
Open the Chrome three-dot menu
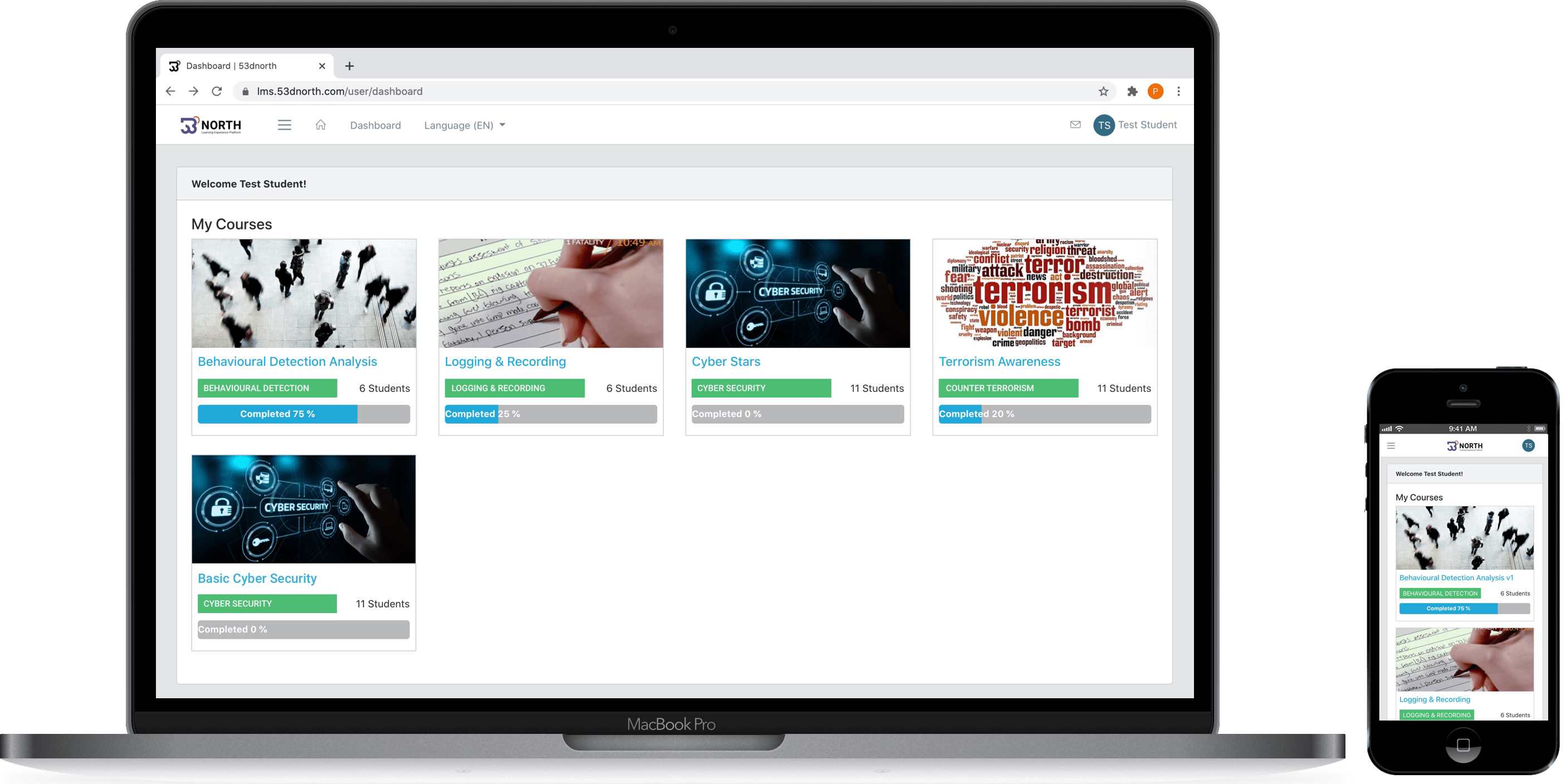(1178, 91)
